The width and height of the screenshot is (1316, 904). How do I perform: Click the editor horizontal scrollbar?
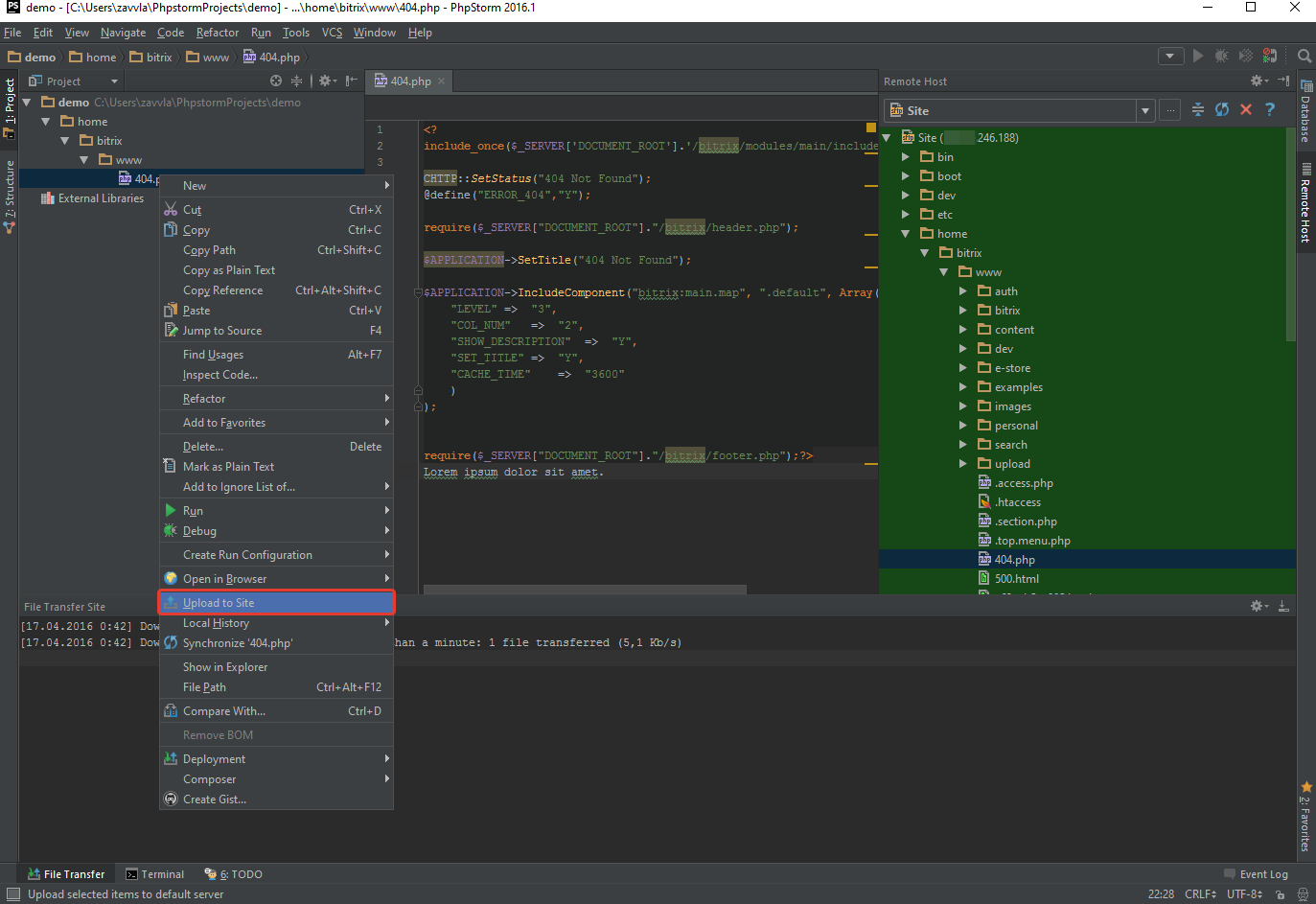tap(585, 589)
